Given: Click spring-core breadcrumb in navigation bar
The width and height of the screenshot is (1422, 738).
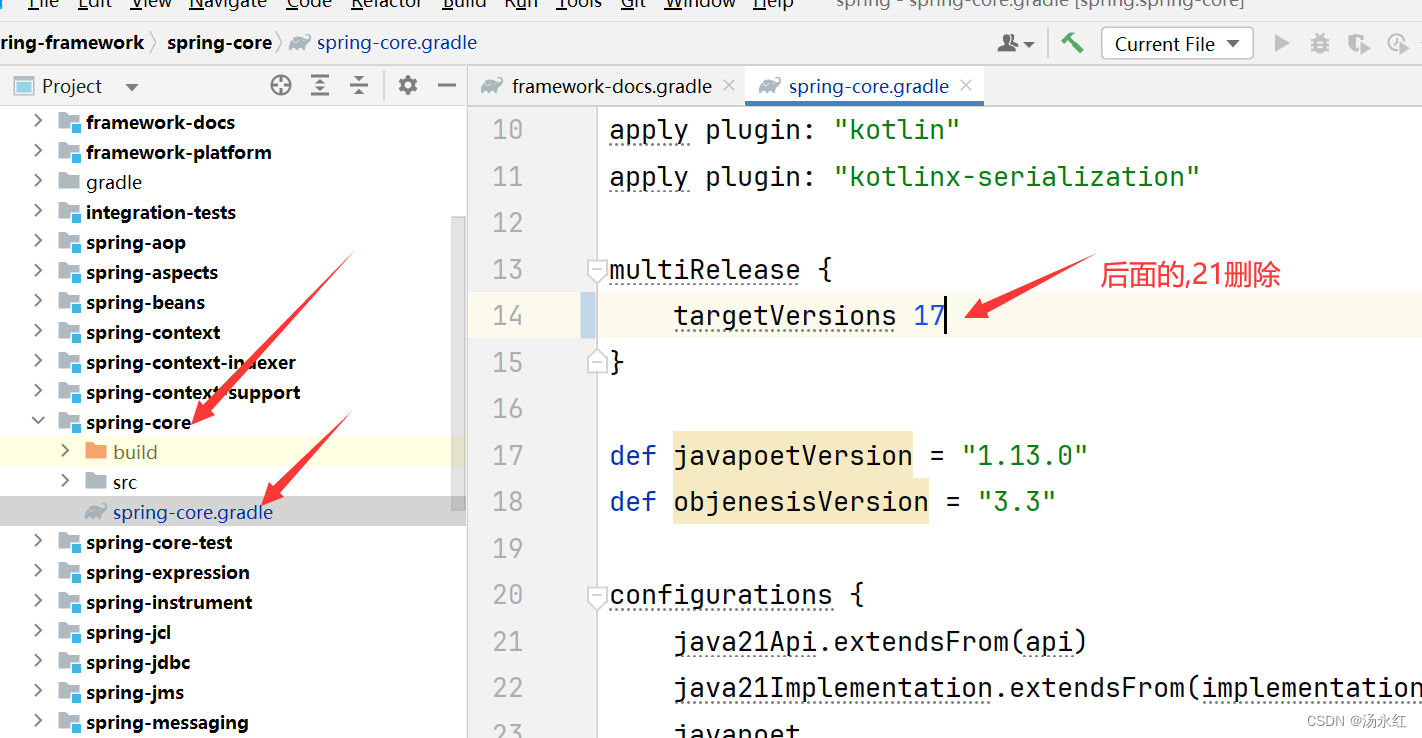Looking at the screenshot, I should pyautogui.click(x=219, y=43).
